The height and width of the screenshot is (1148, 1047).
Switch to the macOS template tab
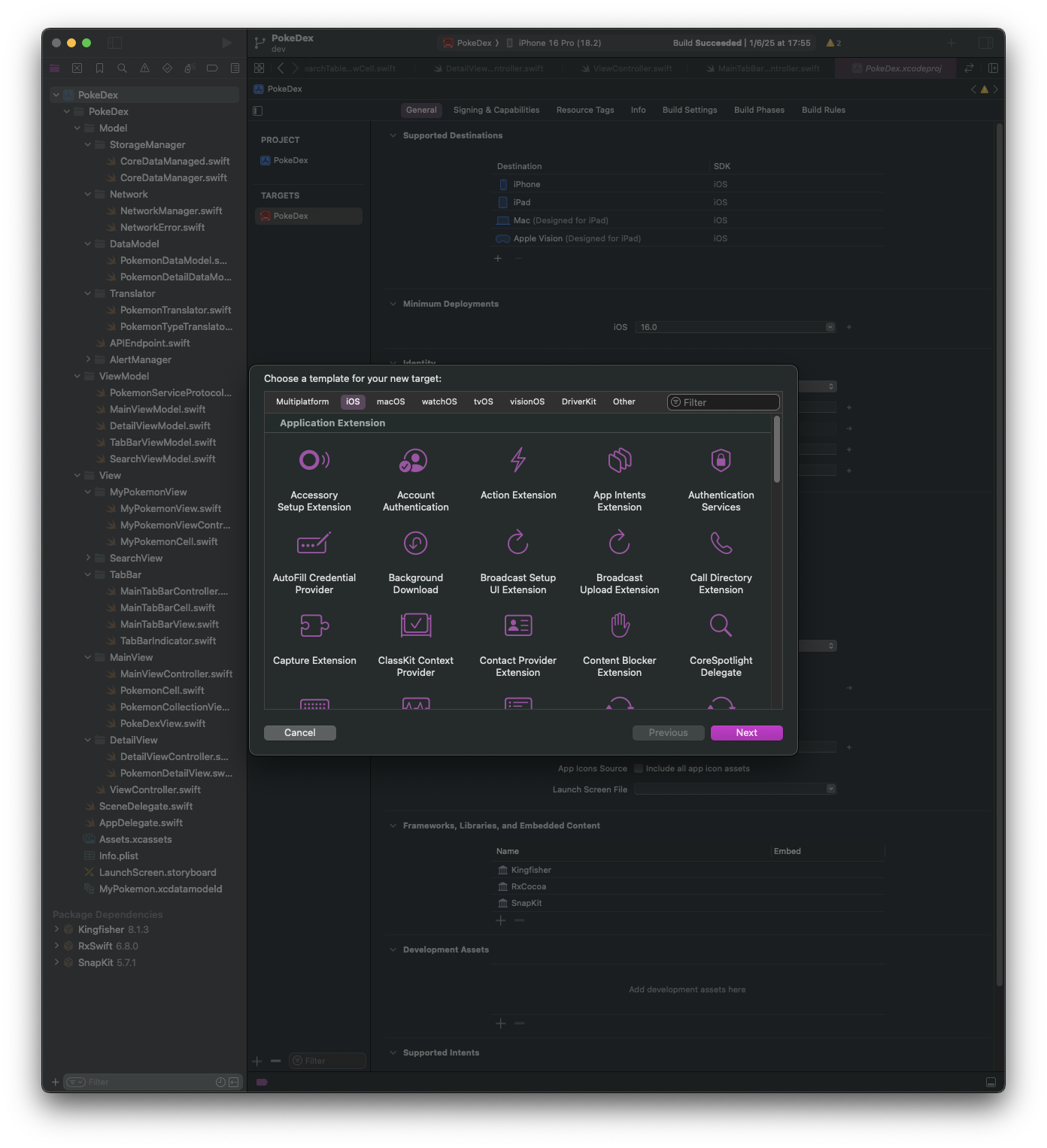tap(390, 401)
